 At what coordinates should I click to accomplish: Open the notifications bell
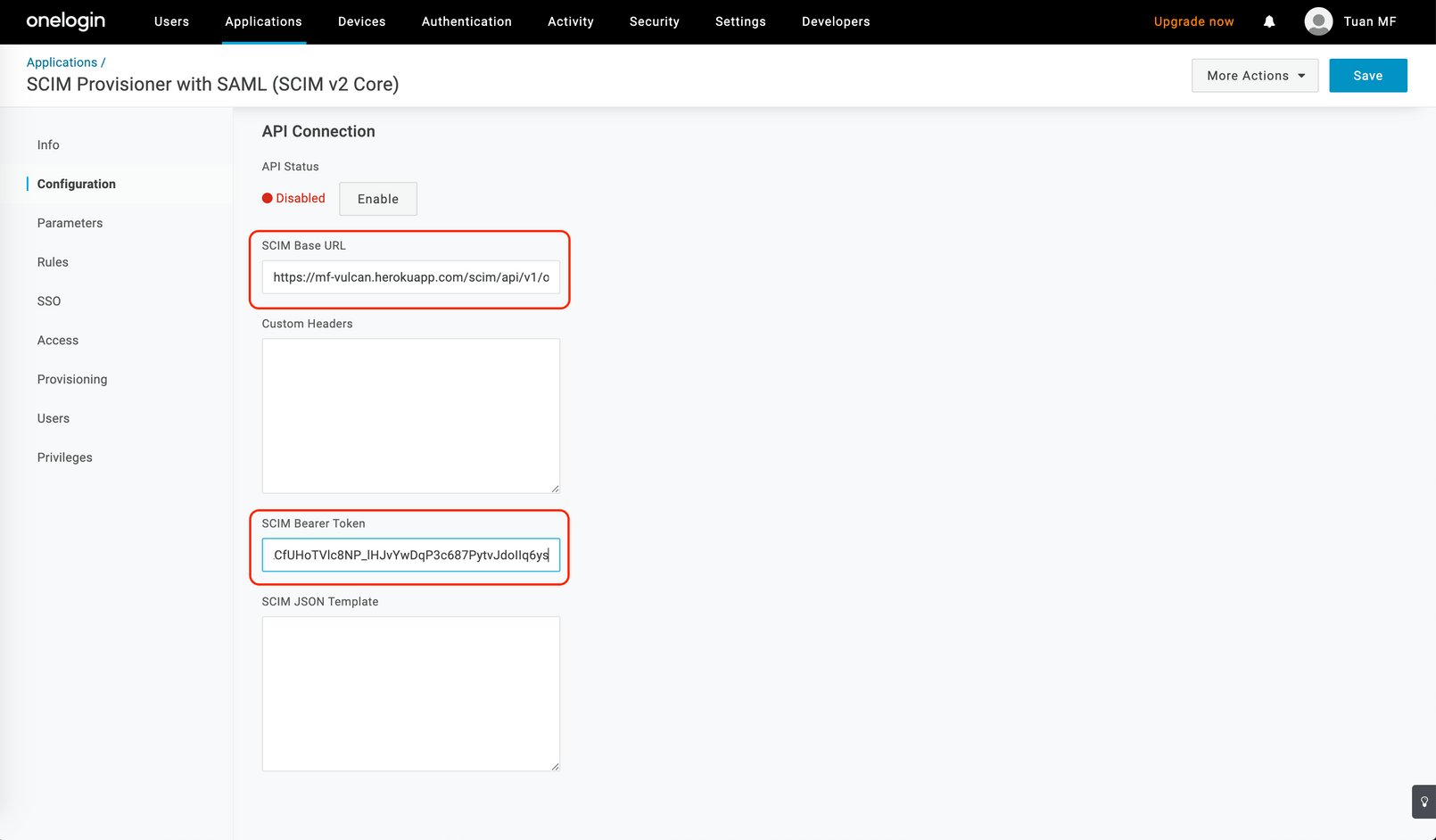[x=1269, y=21]
